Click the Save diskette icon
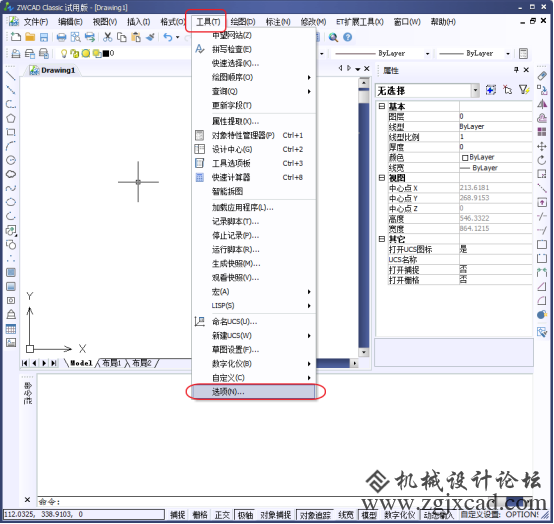Screen dimensions: 554x524 (x=44, y=37)
